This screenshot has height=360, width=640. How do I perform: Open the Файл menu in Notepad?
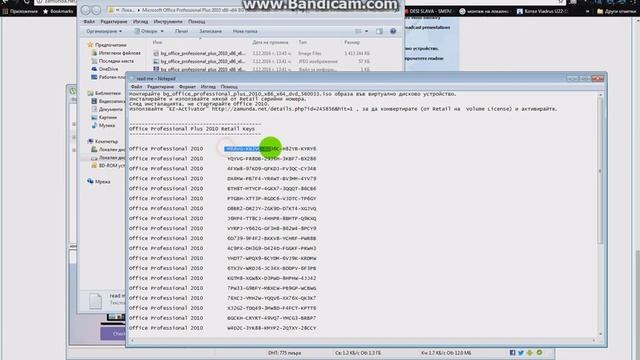pyautogui.click(x=136, y=87)
